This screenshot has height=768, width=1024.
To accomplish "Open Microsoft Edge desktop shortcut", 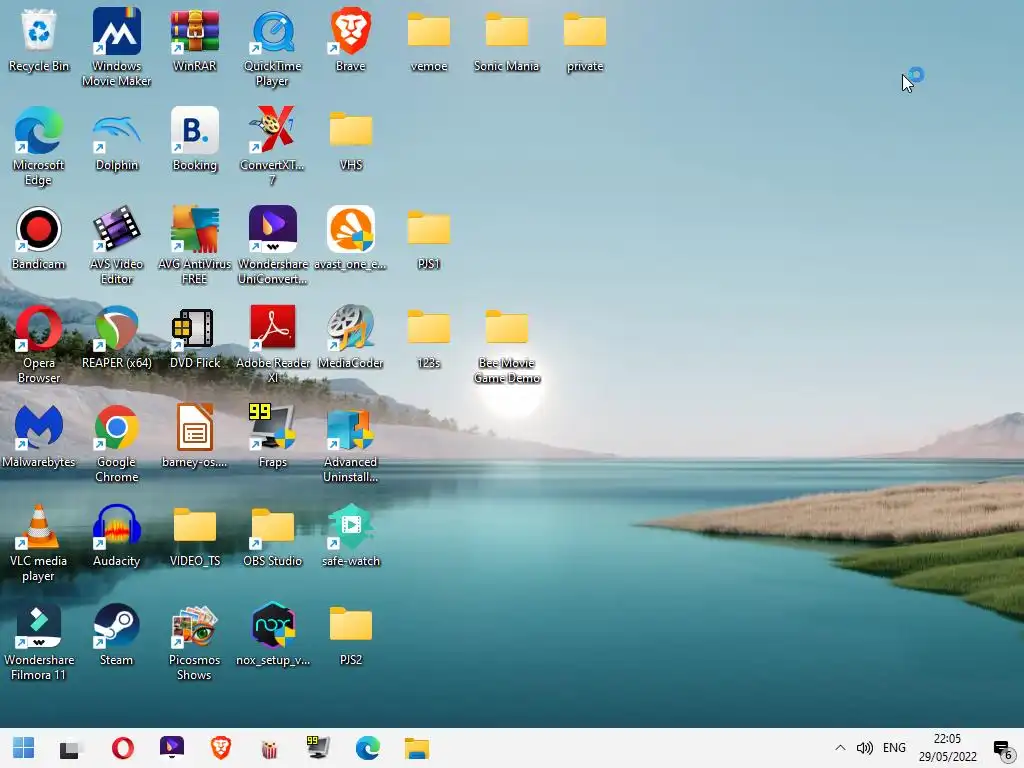I will tap(39, 146).
